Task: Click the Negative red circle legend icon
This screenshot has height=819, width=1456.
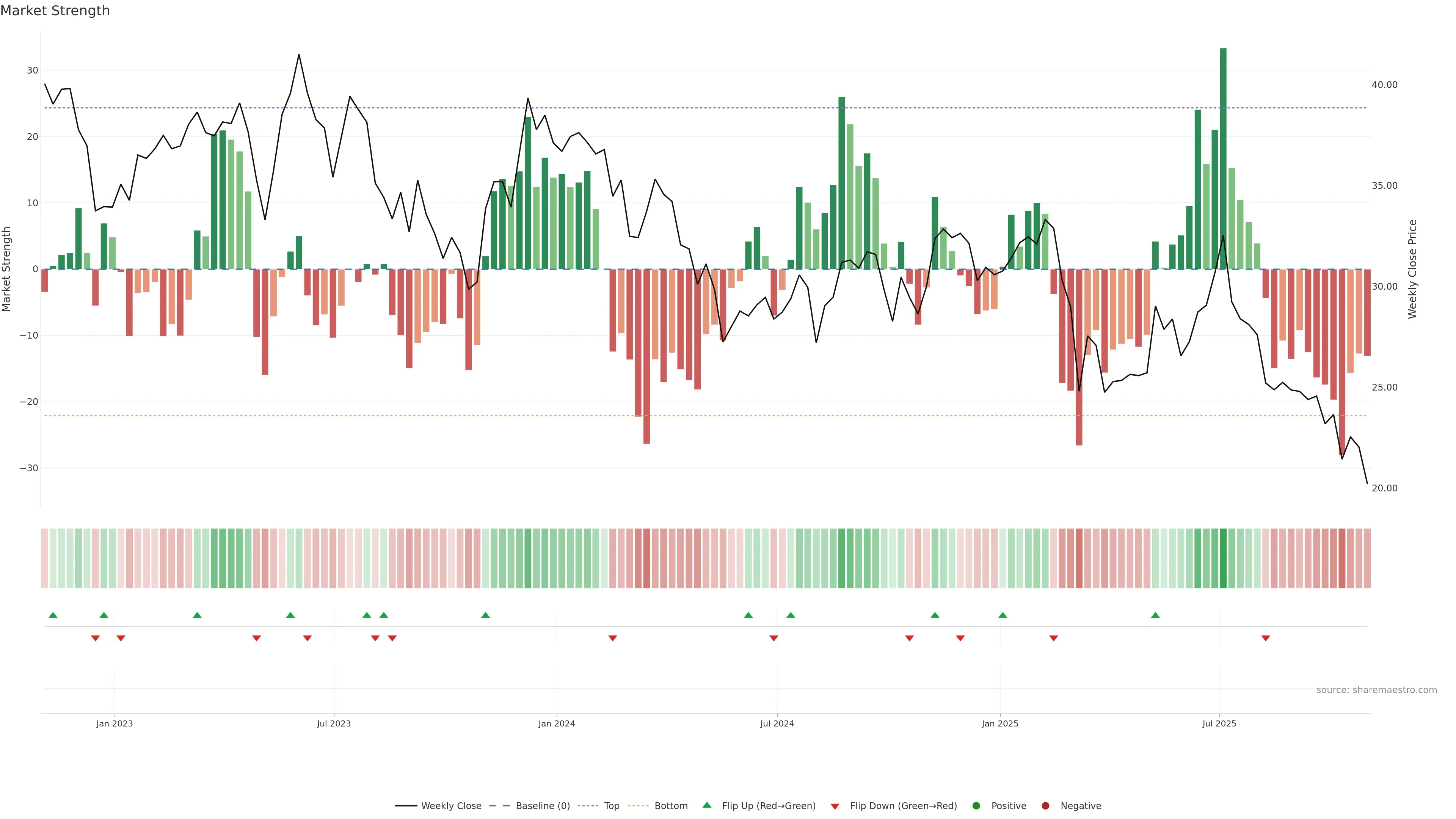Action: tap(1045, 805)
